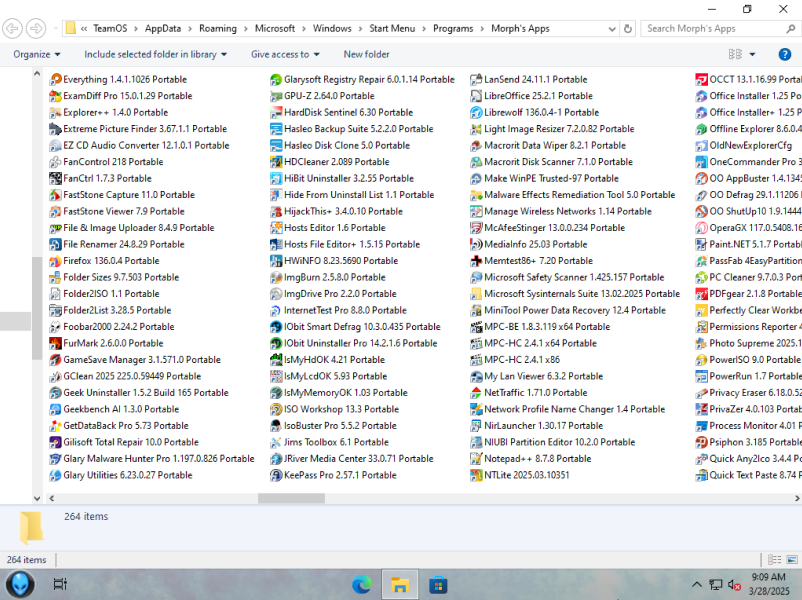The width and height of the screenshot is (802, 600).
Task: Select the MPC-BE 1.8.3.119 x64 icon
Action: pos(476,327)
